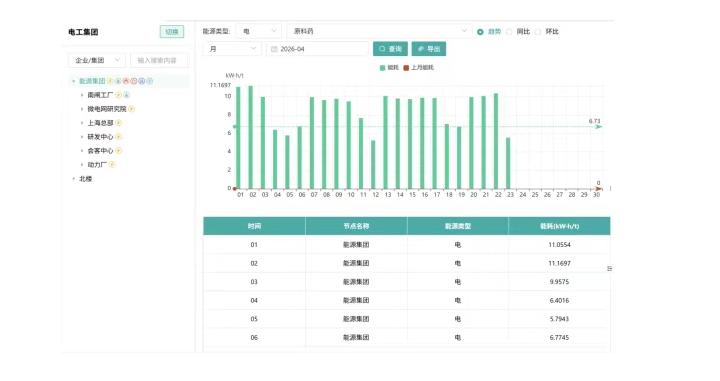Click the 节点名称 column header
Image resolution: width=720 pixels, height=381 pixels.
356,226
